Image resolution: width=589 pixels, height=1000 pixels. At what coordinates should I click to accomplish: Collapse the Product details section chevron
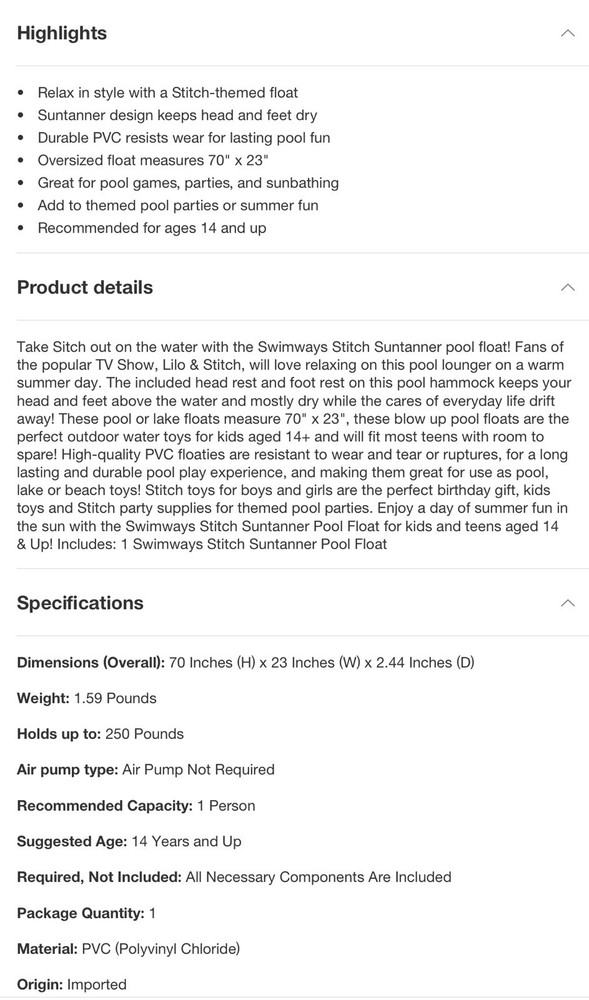568,287
